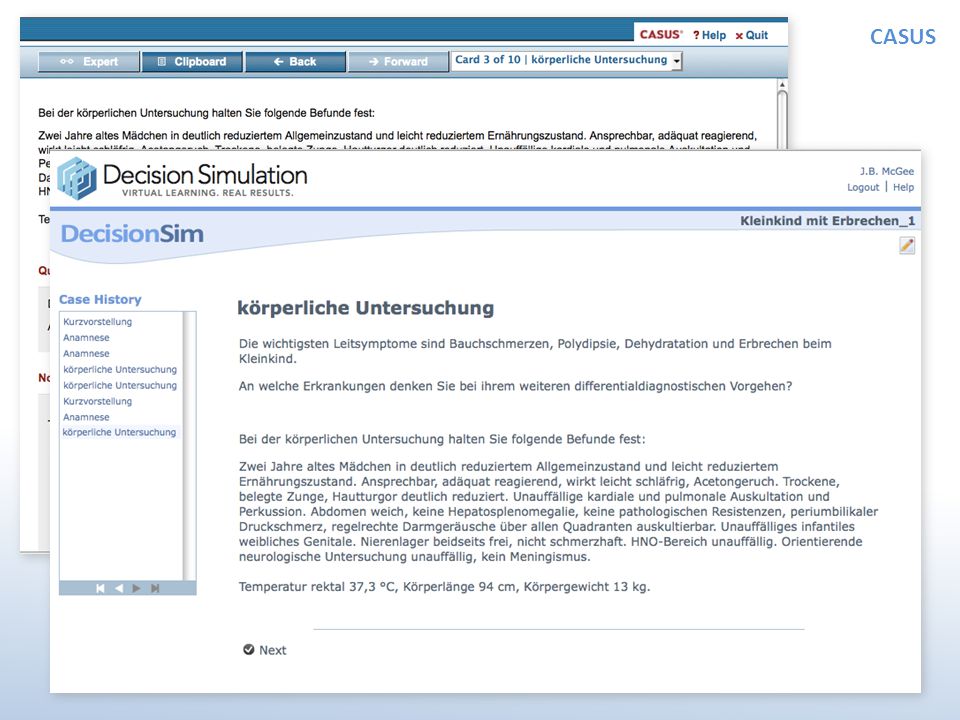Open the topmost Kurzvorstellung history entry
The height and width of the screenshot is (720, 960).
pos(97,321)
